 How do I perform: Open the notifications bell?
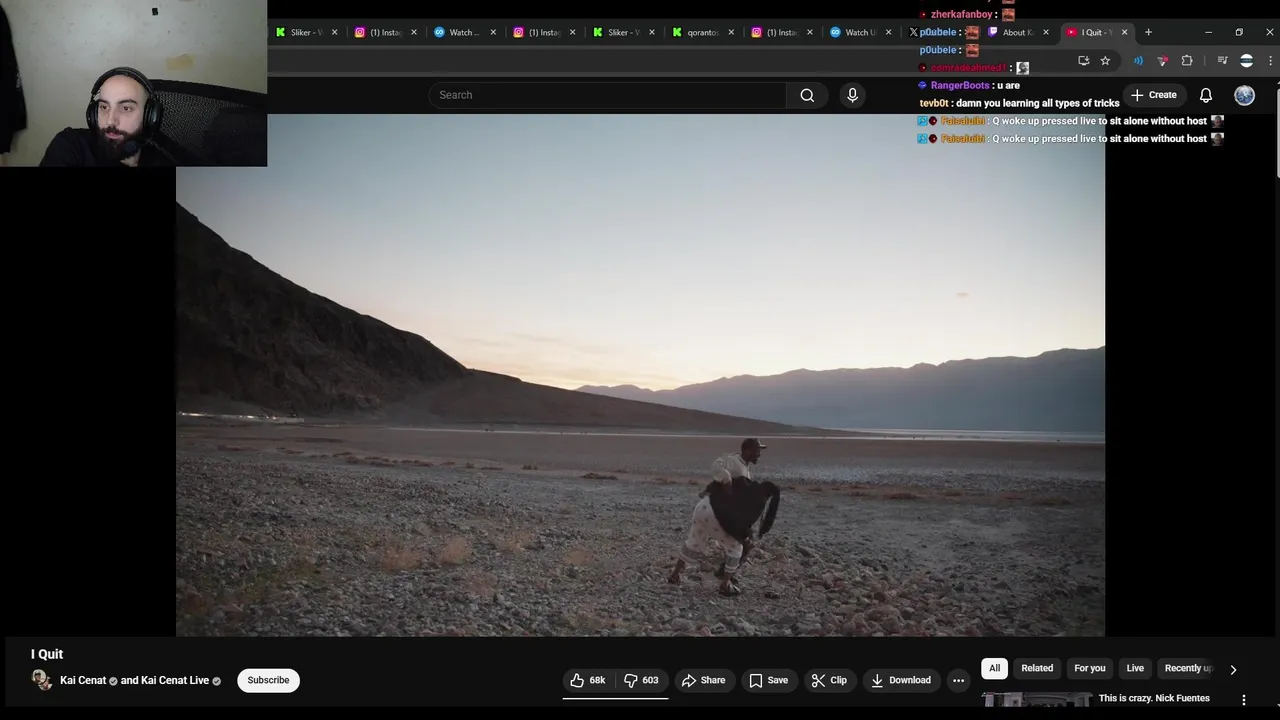(x=1206, y=95)
